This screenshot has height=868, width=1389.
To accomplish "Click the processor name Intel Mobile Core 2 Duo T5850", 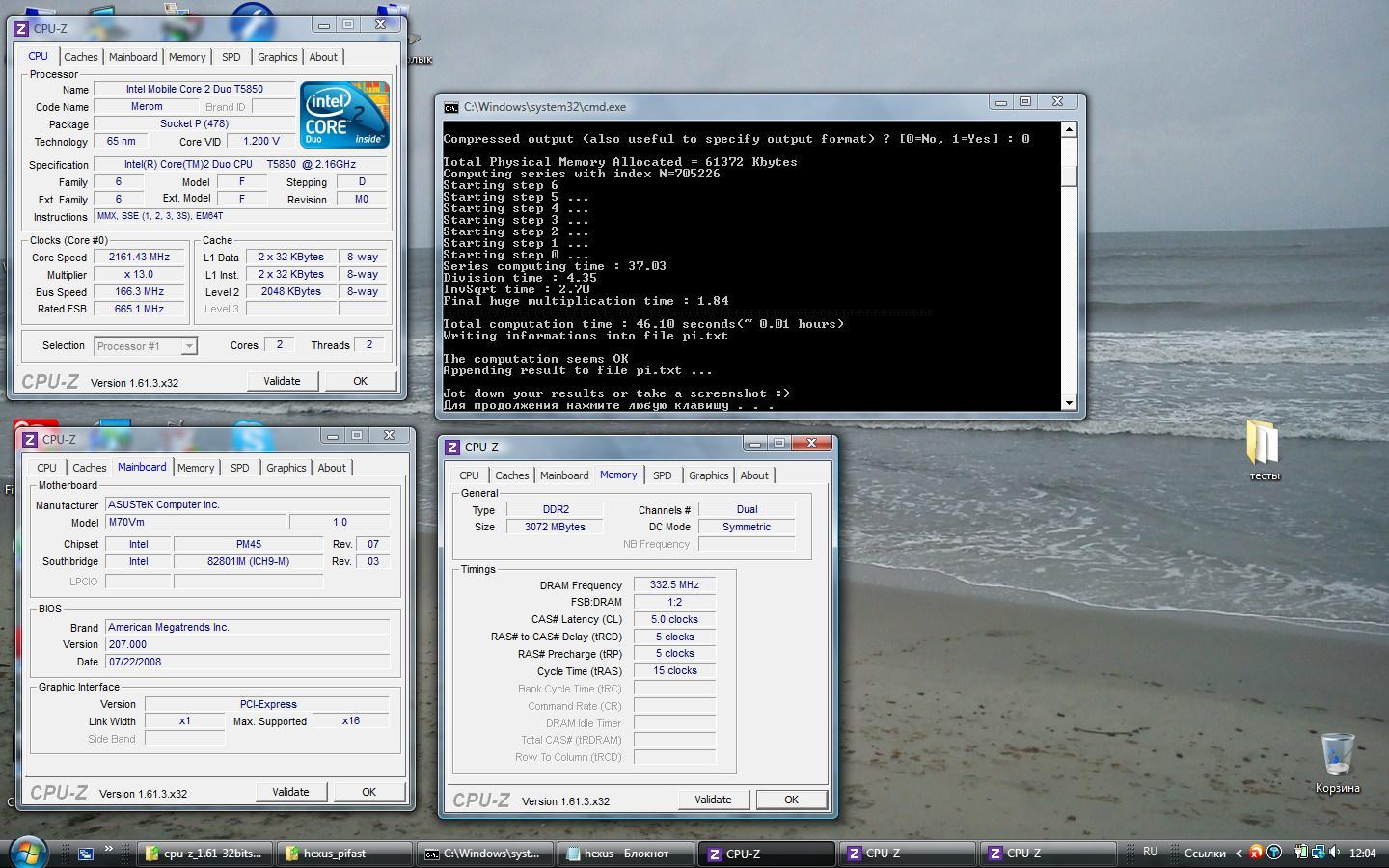I will [195, 89].
